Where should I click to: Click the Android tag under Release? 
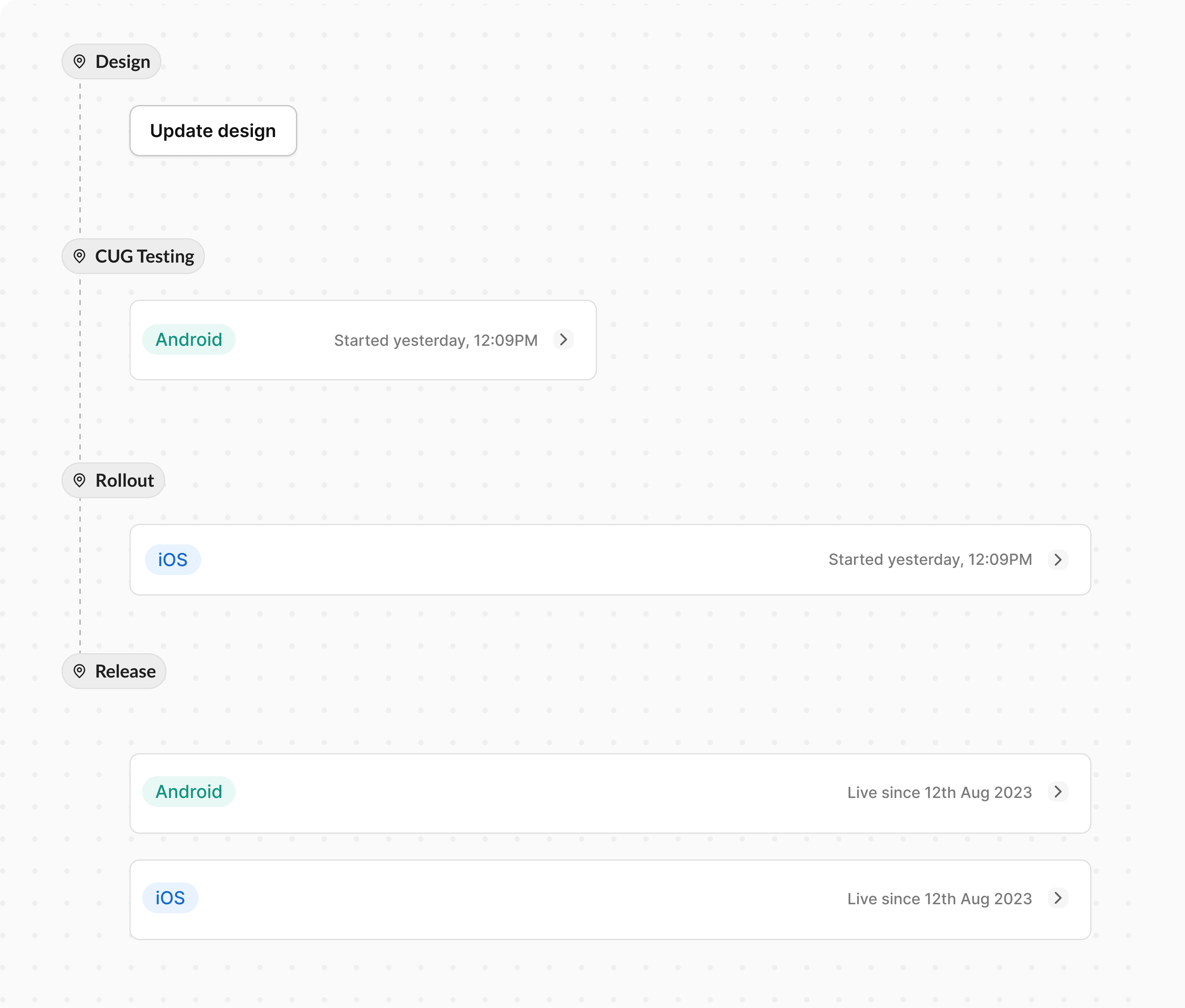189,792
